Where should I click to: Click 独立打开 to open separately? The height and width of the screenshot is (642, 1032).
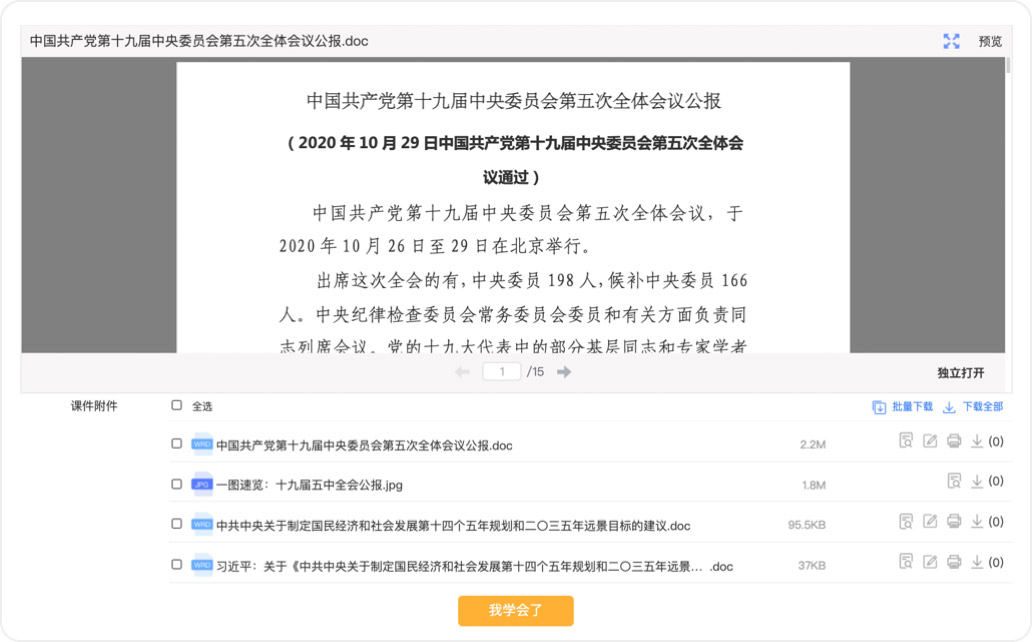pyautogui.click(x=960, y=373)
